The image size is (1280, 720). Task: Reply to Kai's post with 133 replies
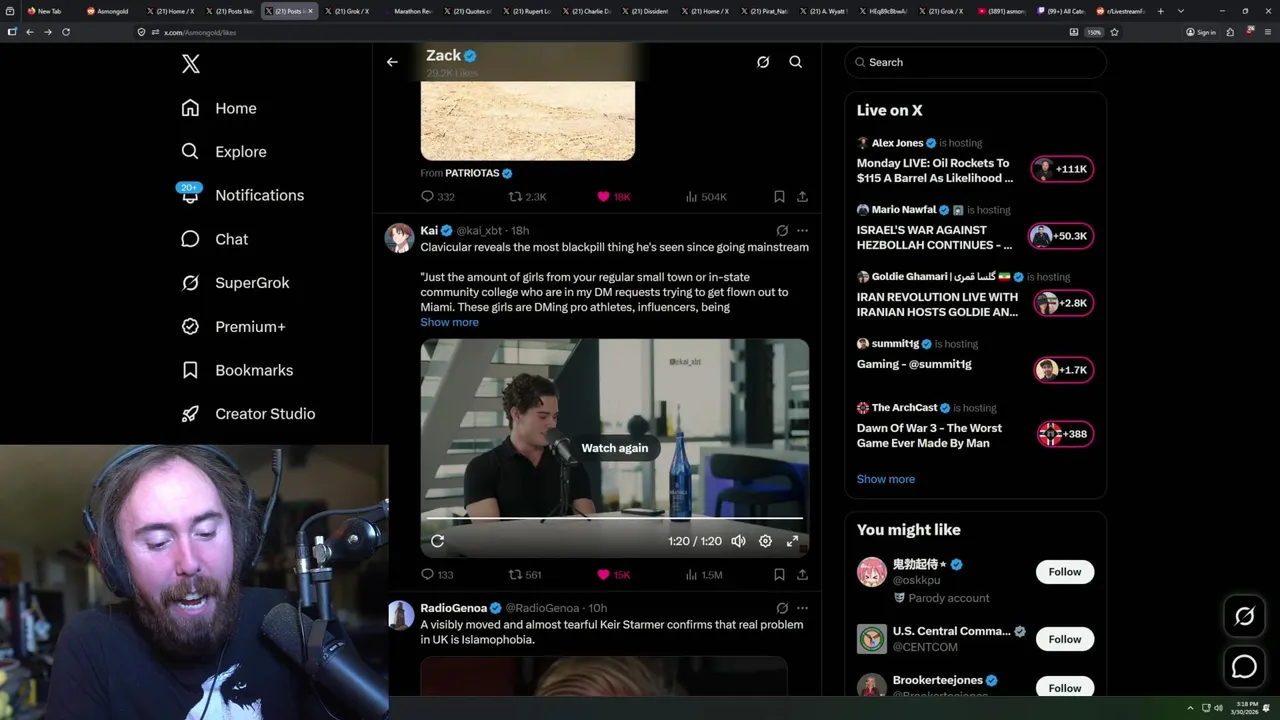[x=437, y=575]
